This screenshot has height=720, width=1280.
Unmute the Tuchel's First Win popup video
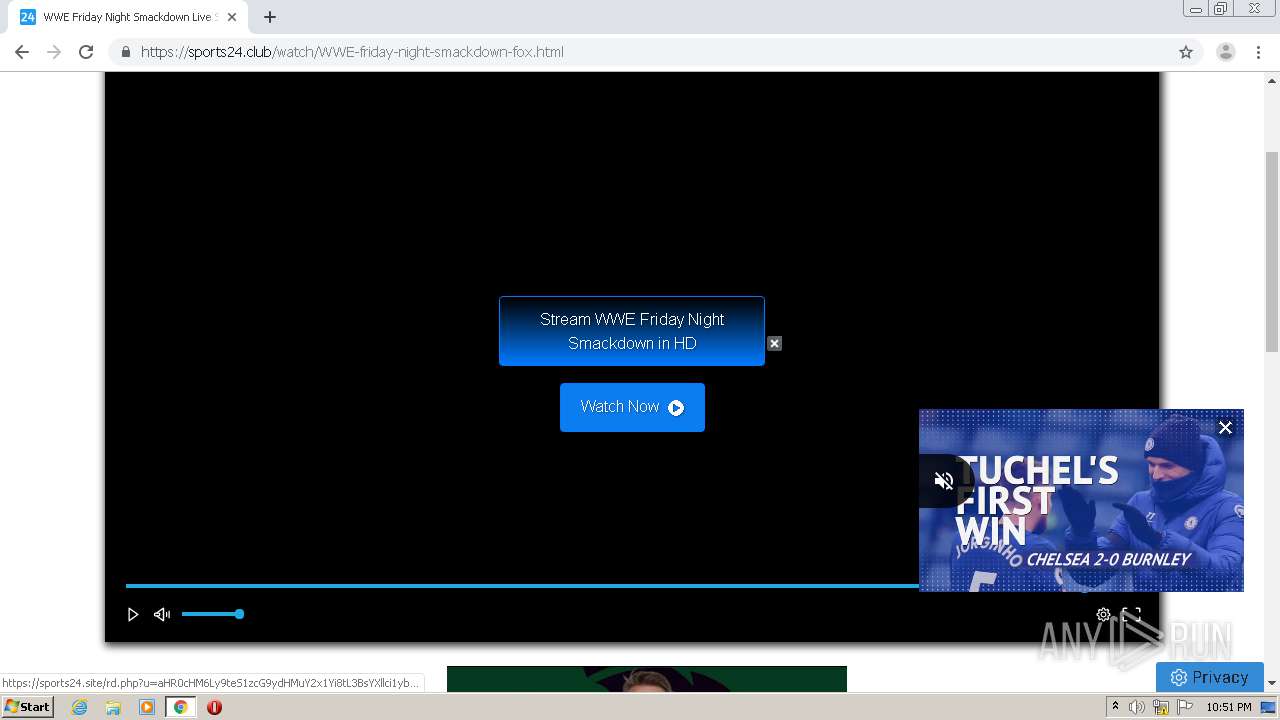(x=943, y=481)
